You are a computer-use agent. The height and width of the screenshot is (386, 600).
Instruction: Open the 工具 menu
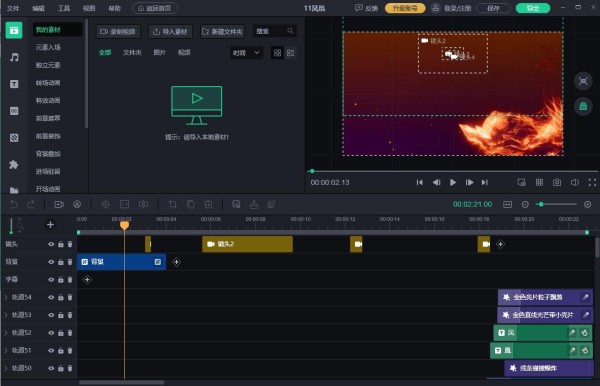click(64, 8)
